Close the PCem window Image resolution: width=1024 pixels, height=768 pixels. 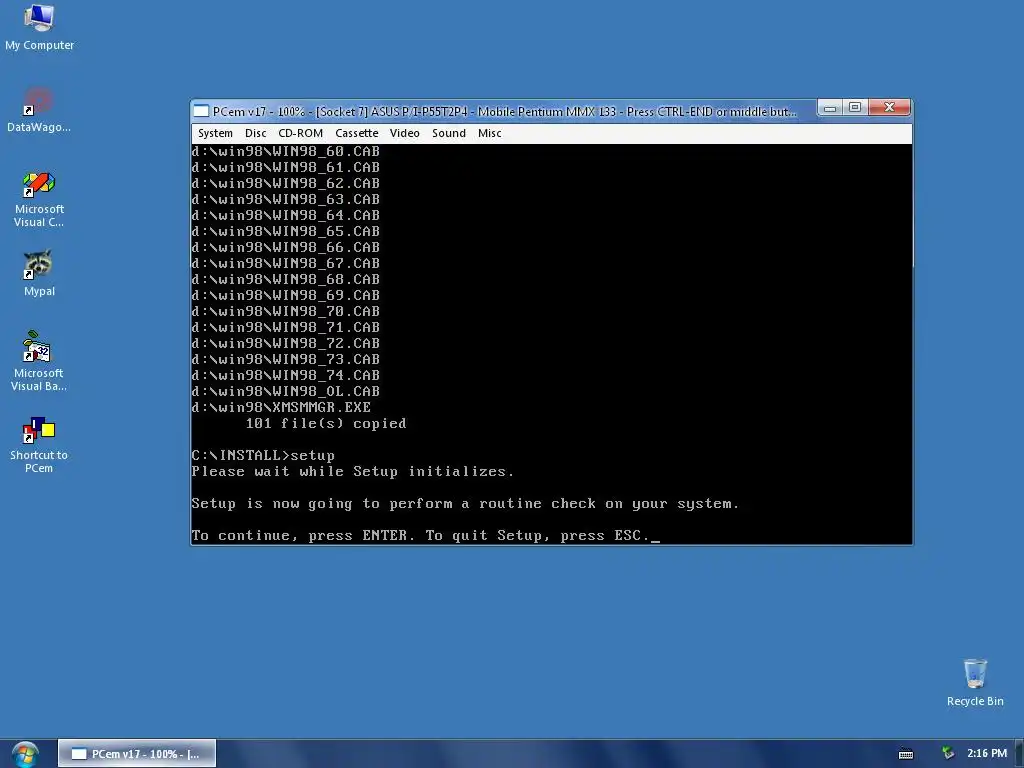pyautogui.click(x=889, y=108)
